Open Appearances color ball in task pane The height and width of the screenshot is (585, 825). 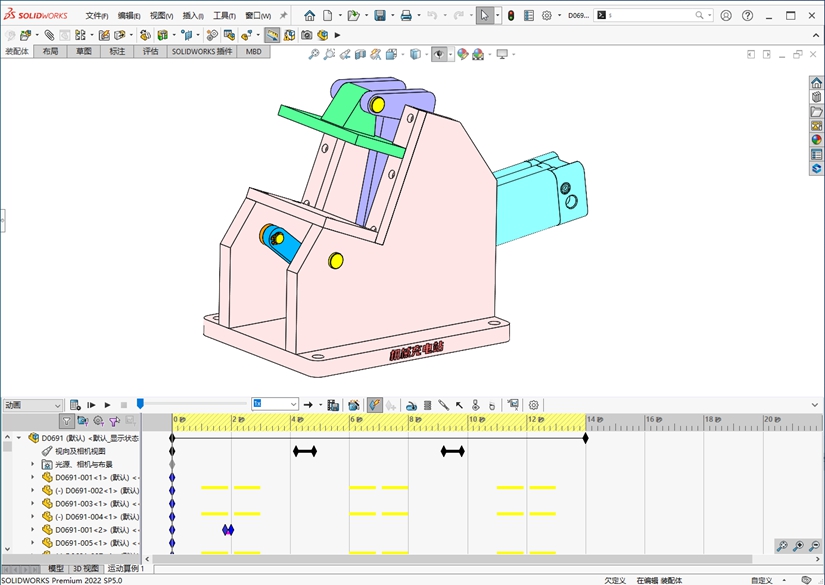pyautogui.click(x=816, y=140)
